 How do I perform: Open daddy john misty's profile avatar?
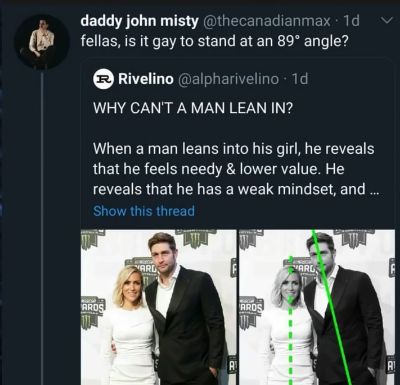pyautogui.click(x=42, y=42)
